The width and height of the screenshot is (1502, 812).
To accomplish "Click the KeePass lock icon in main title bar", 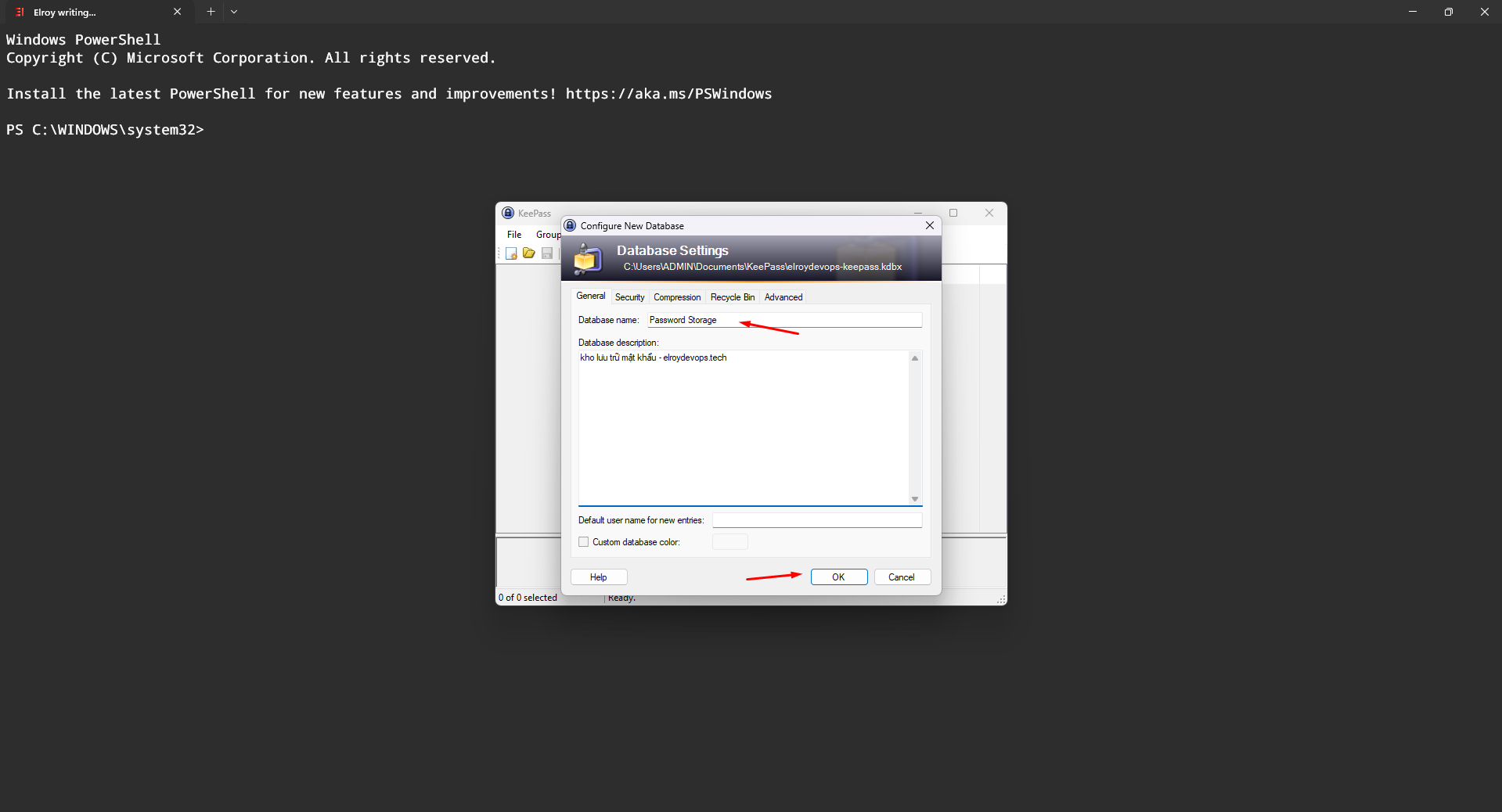I will (508, 213).
